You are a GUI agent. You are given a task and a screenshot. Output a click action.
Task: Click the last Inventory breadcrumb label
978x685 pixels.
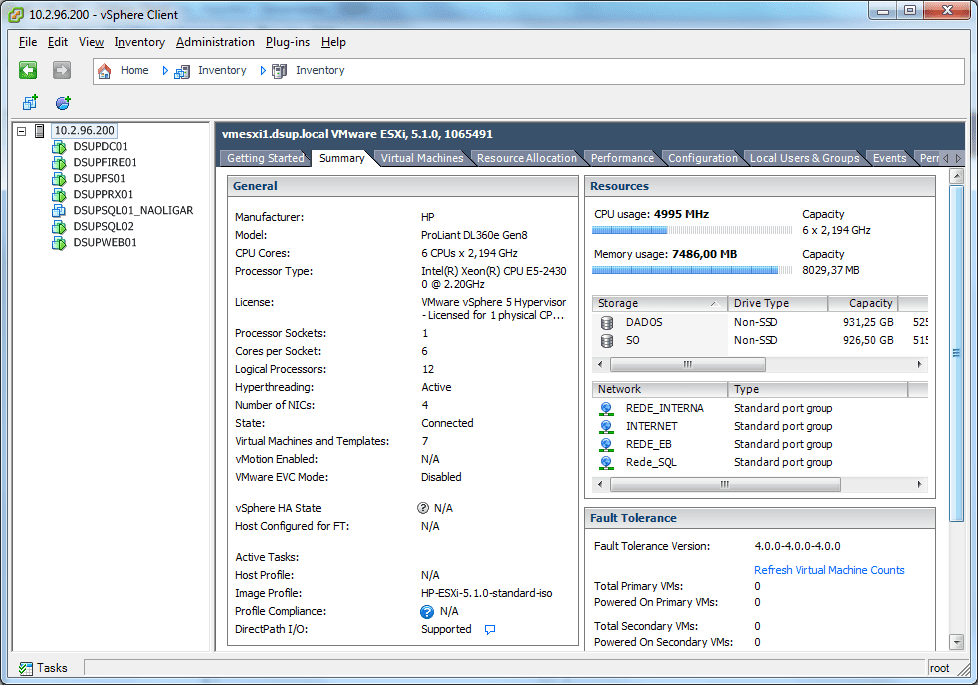click(320, 70)
